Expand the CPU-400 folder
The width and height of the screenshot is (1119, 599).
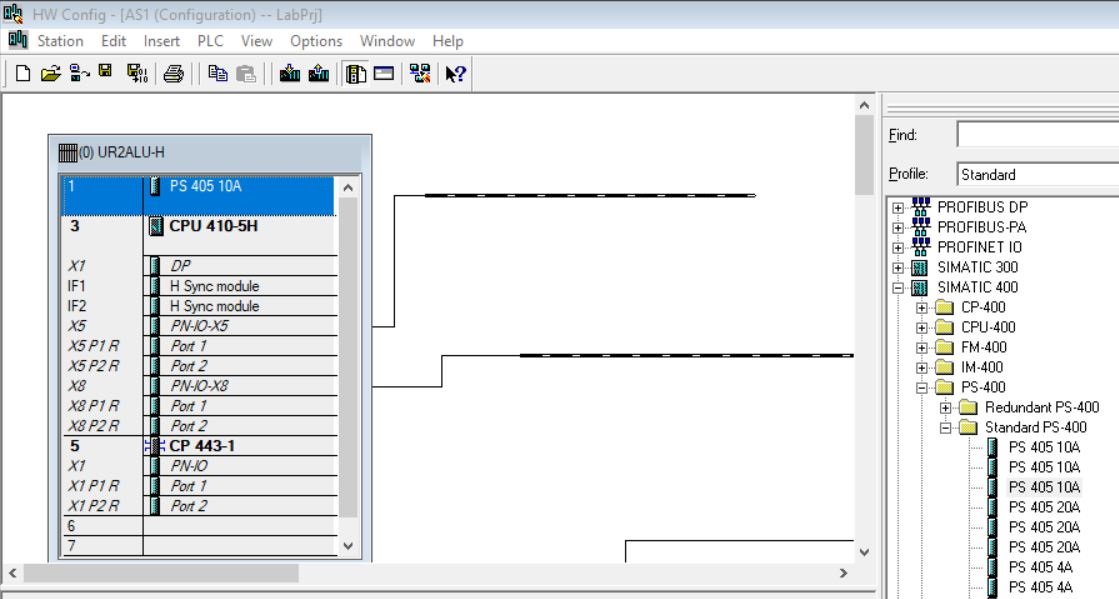coord(922,328)
